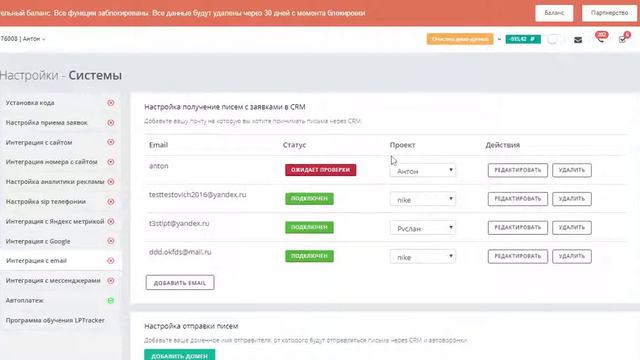Delete the testtestovich2016@yandex.ru entry

(x=572, y=199)
